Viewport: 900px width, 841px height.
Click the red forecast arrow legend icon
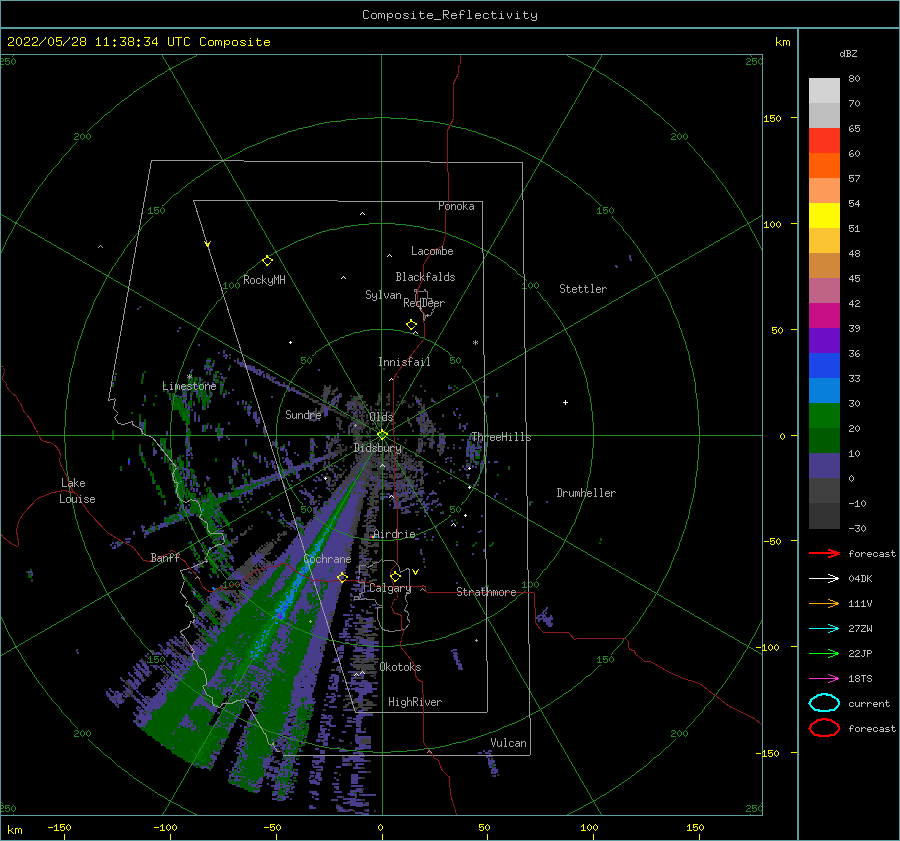tap(824, 553)
